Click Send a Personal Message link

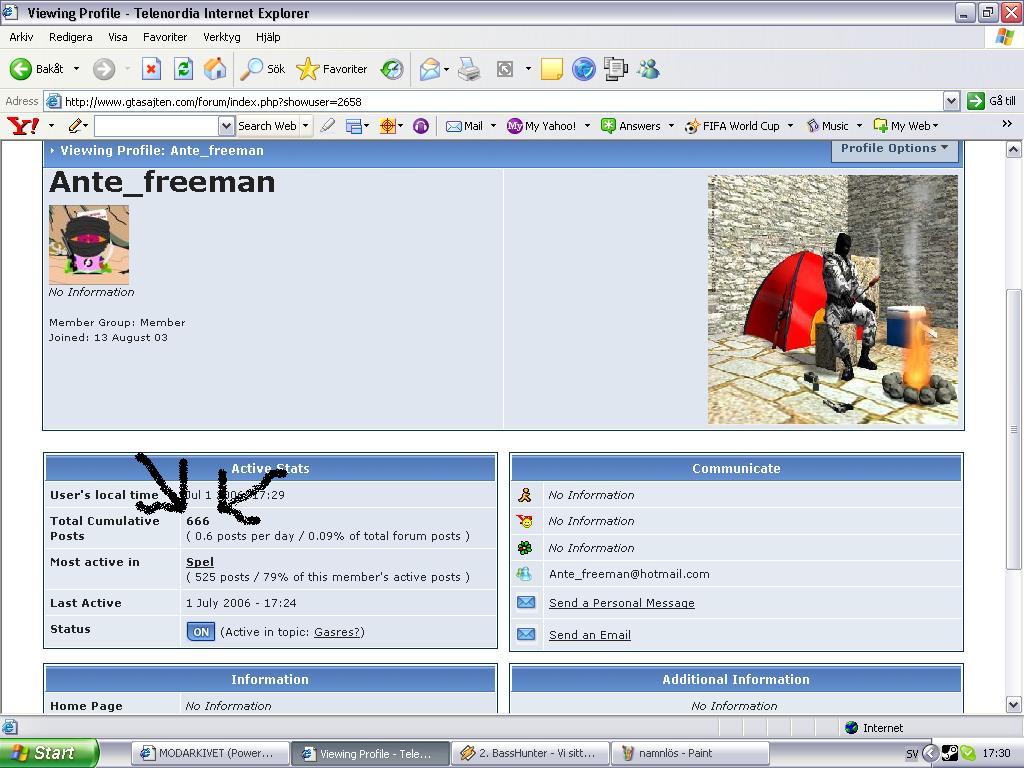622,603
